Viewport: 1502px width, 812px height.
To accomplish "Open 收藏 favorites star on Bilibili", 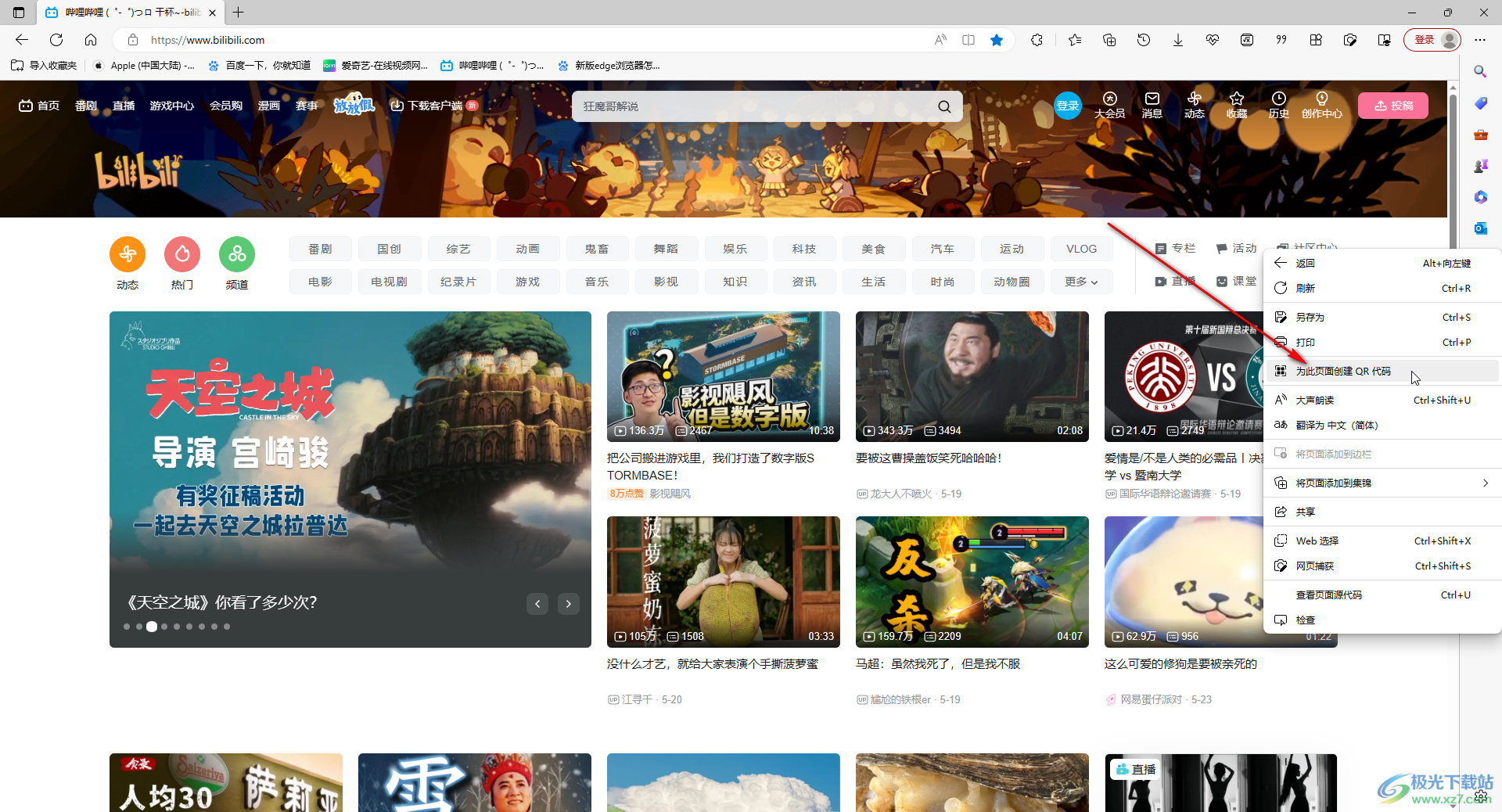I will click(x=1237, y=105).
